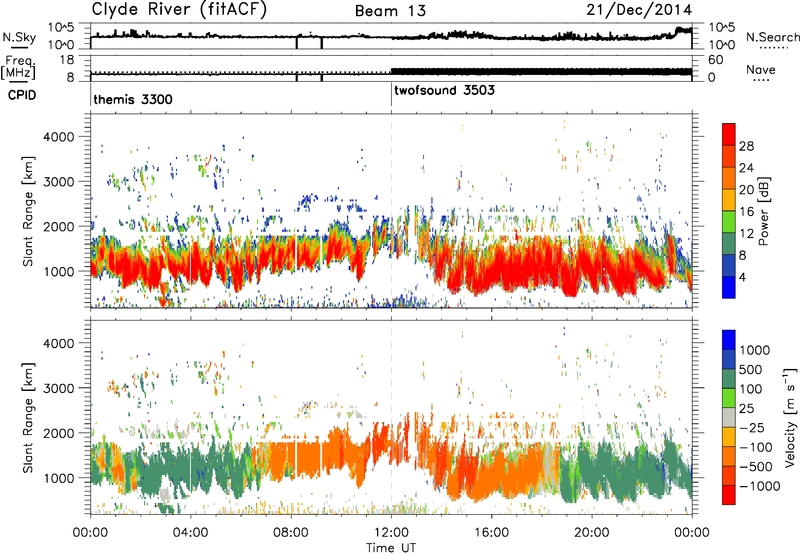The height and width of the screenshot is (554, 800).
Task: Click the '-500' velocity colorbar tick
Action: point(756,467)
